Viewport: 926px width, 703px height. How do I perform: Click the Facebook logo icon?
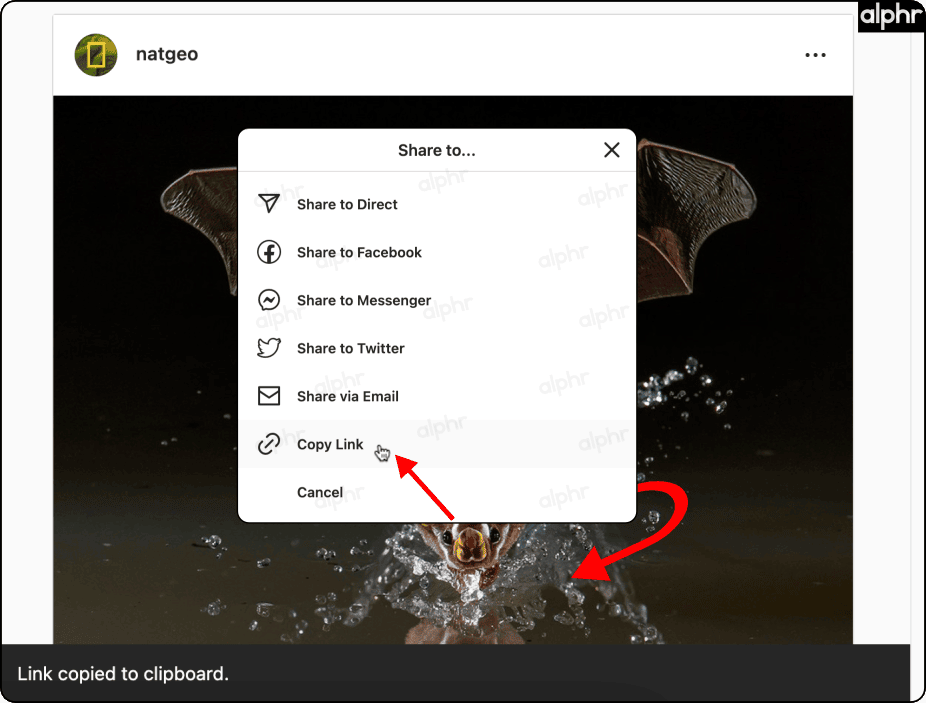pyautogui.click(x=268, y=252)
